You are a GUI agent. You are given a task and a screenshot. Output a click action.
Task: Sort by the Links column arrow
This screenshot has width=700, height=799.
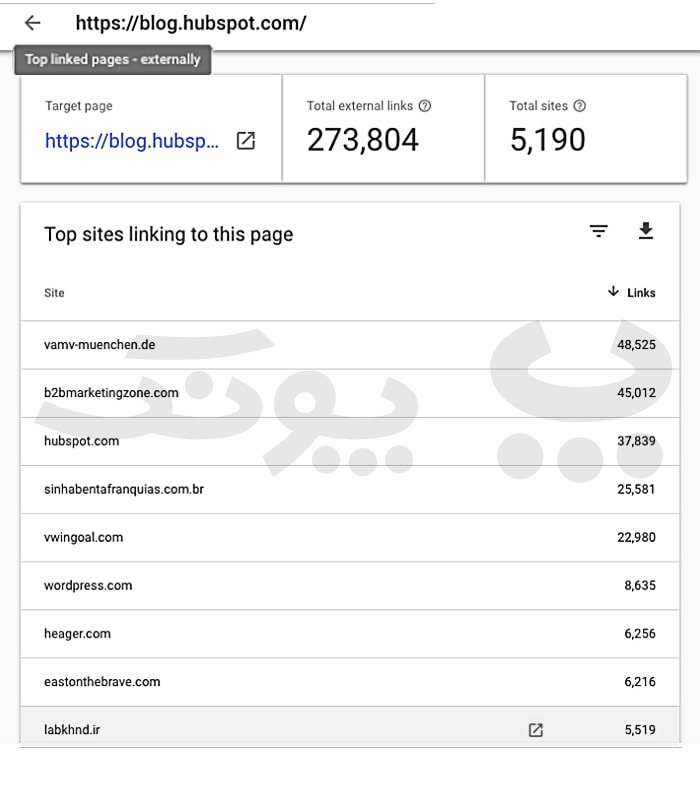pos(613,291)
